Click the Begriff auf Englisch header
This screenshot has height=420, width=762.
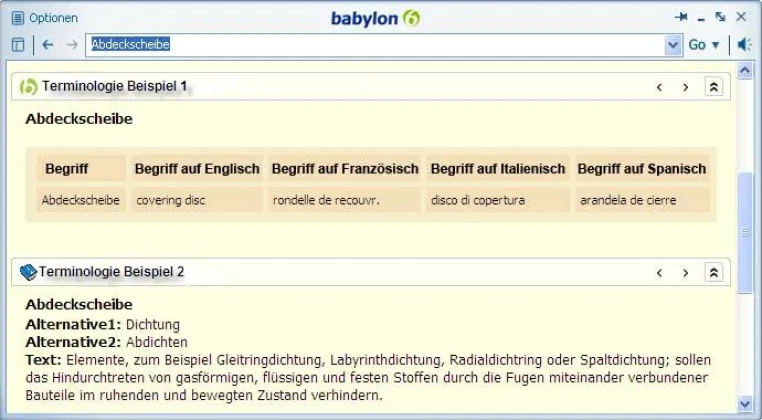coord(197,169)
